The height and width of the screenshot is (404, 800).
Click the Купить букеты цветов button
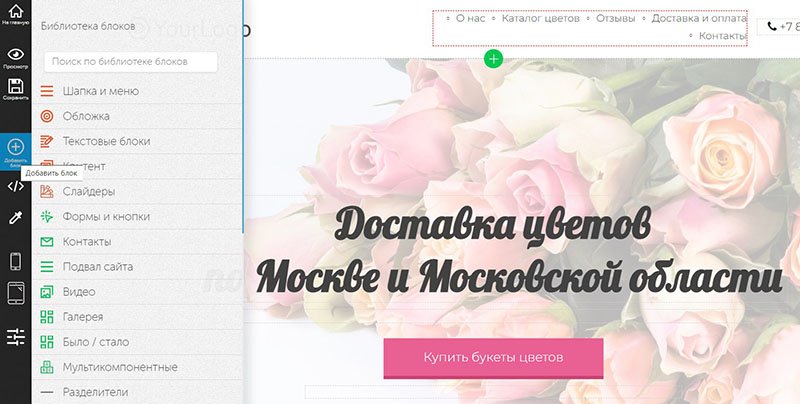click(x=493, y=358)
